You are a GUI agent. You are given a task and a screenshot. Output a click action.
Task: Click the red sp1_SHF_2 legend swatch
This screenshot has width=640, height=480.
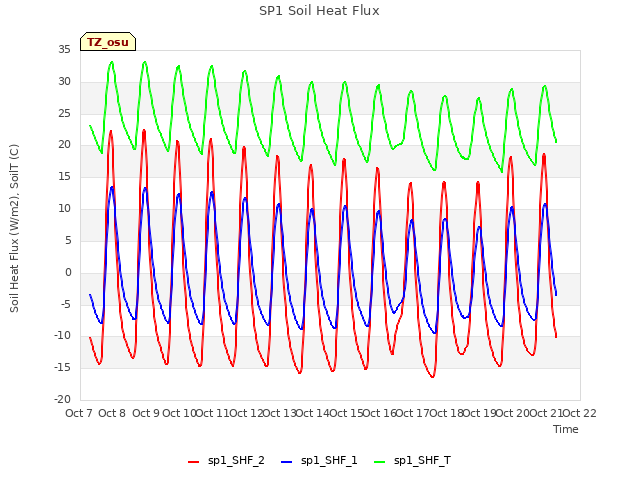coord(193,462)
